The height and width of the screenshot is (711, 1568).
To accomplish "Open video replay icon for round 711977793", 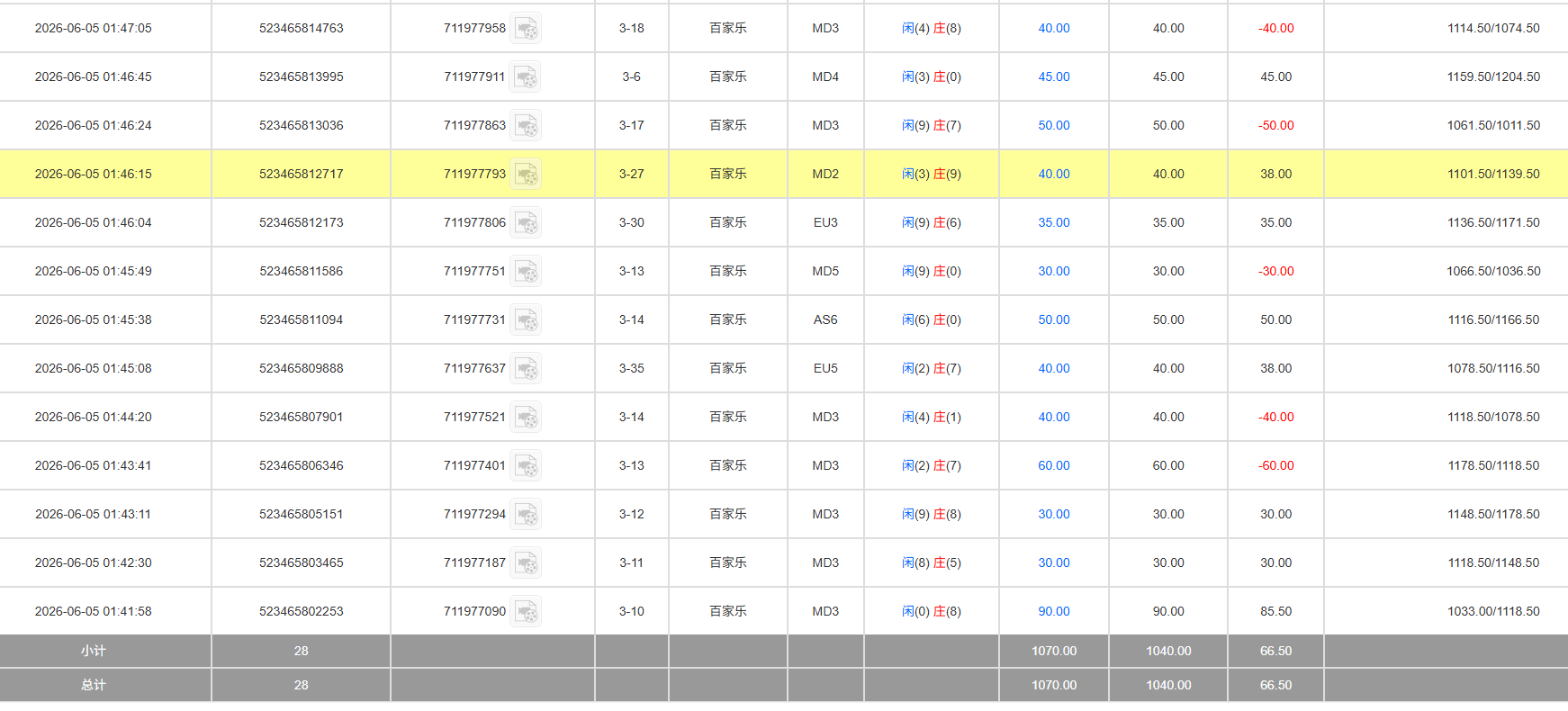I will [x=526, y=175].
